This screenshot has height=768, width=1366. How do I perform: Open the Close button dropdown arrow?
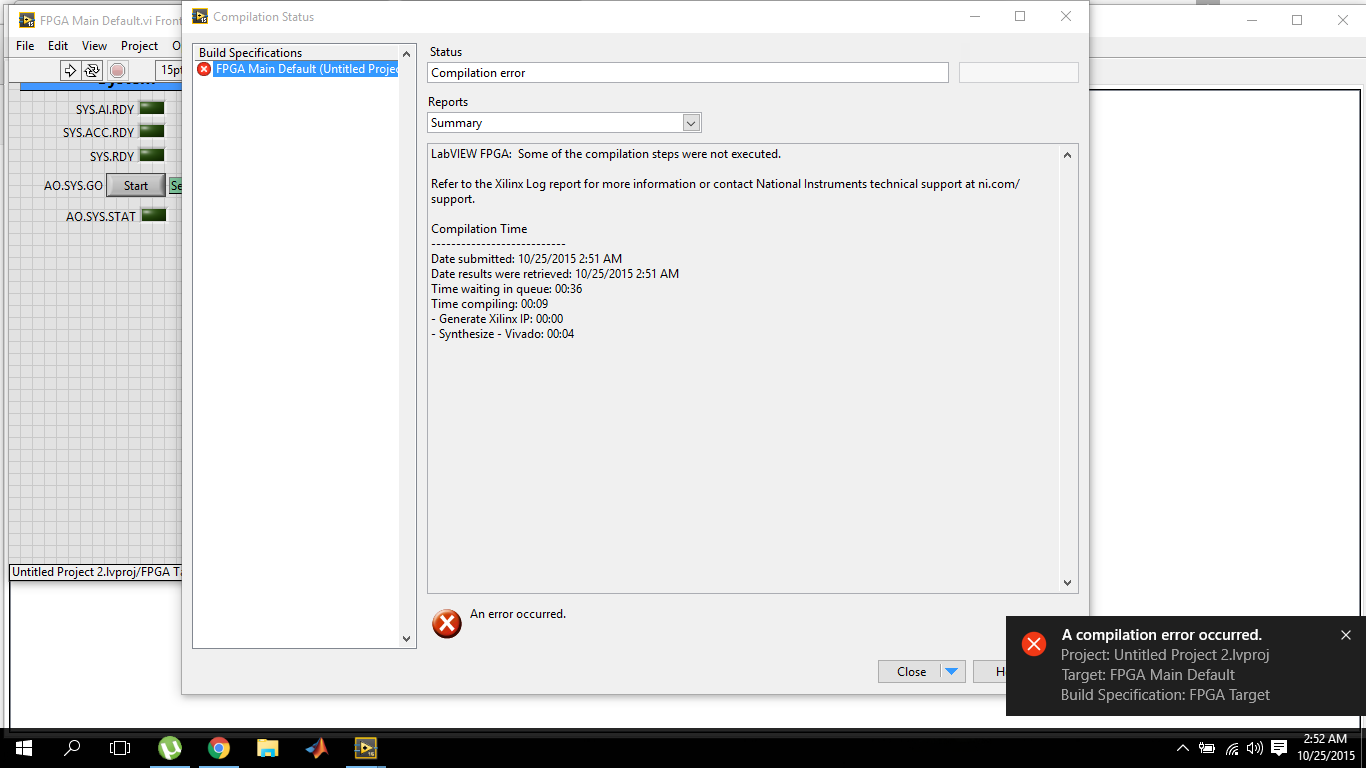(952, 672)
